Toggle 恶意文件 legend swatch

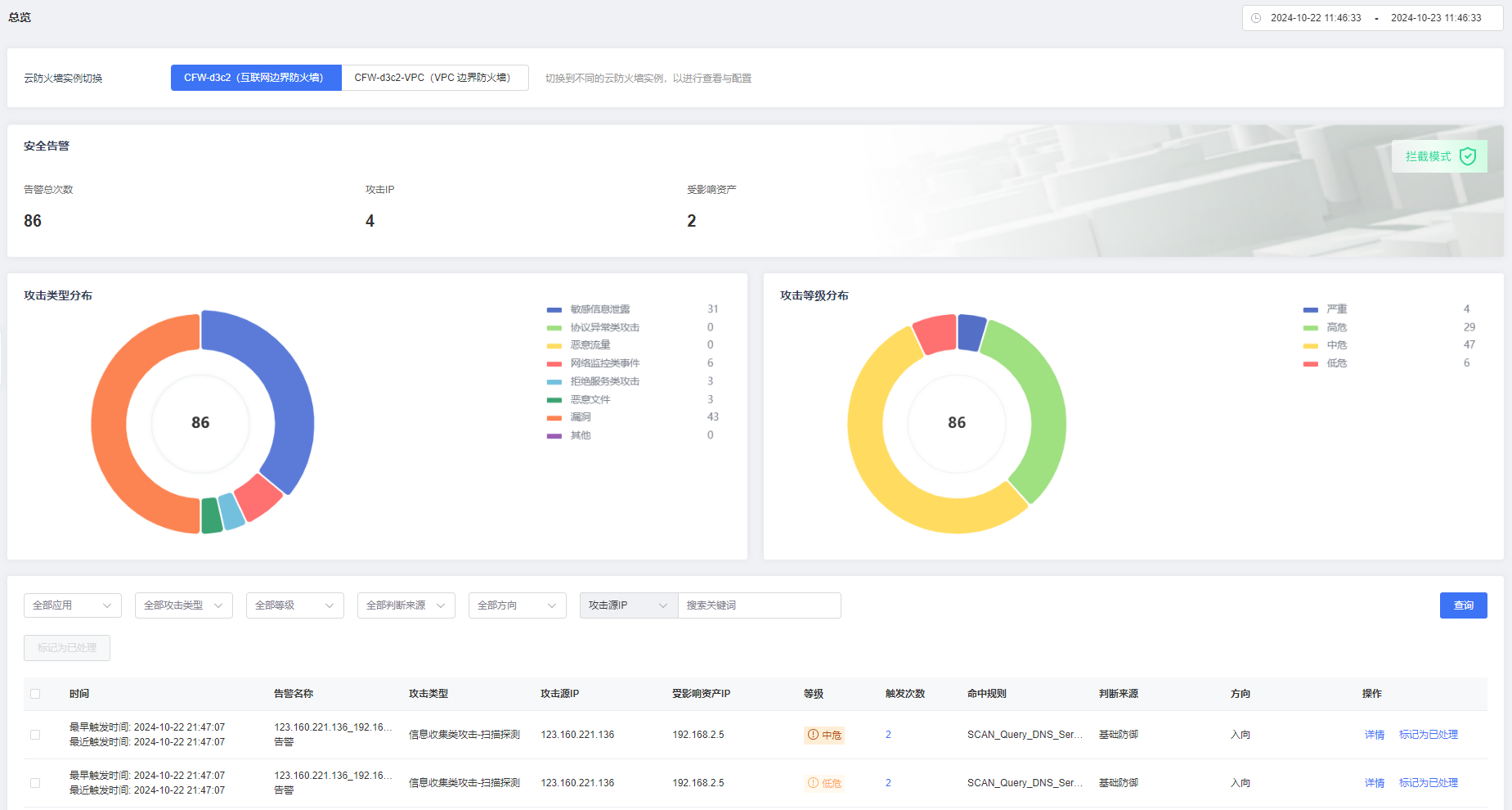(554, 400)
